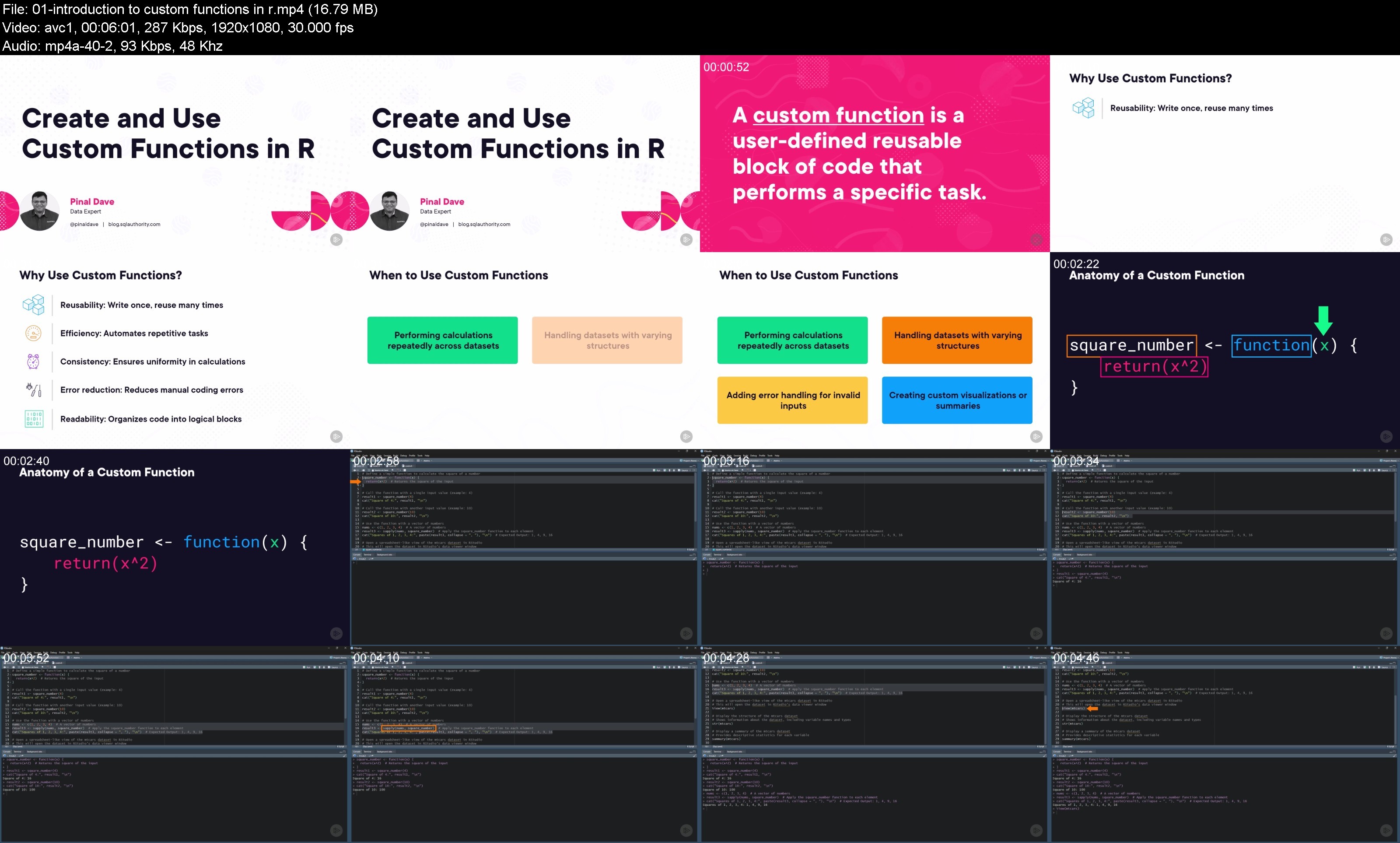The width and height of the screenshot is (1400, 843).
Task: Click the binary code icon beside Readability bullet
Action: [34, 419]
